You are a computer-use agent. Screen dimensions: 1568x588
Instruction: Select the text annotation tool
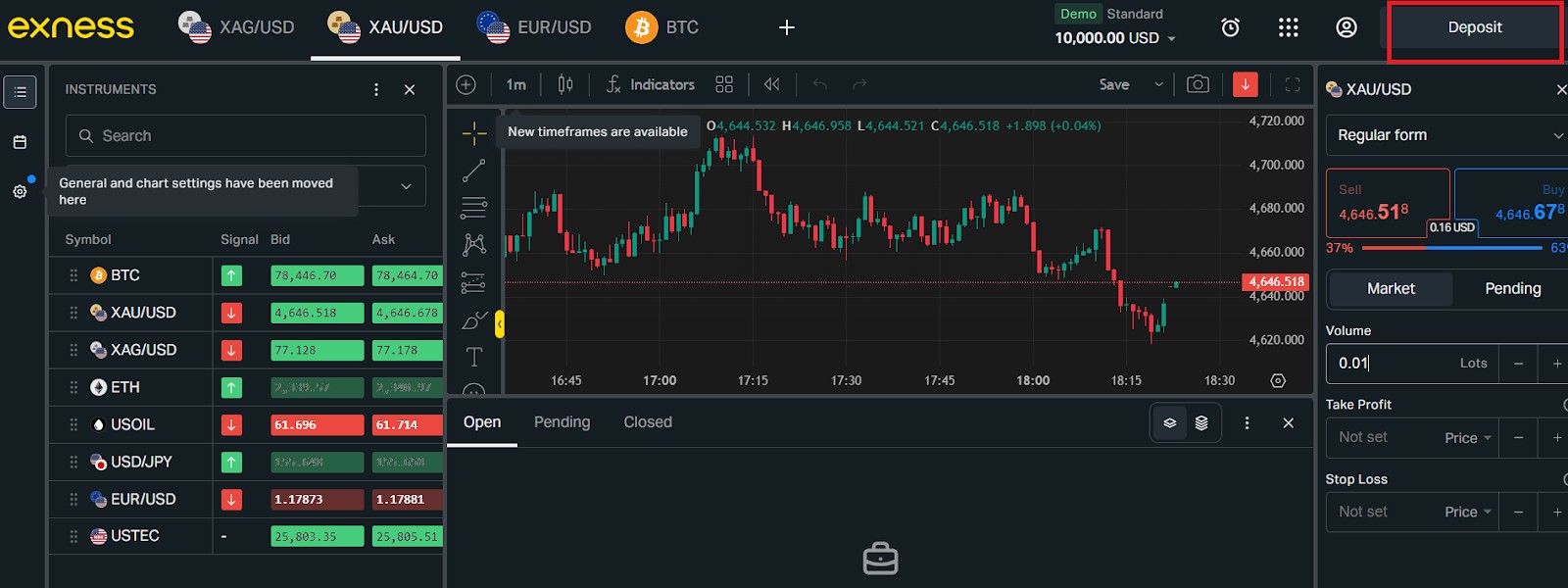tap(474, 358)
